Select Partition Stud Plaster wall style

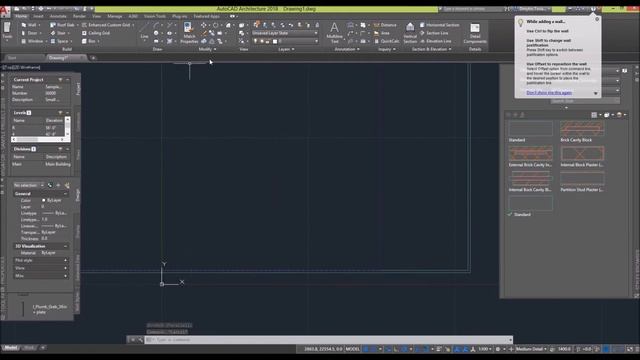tap(582, 182)
